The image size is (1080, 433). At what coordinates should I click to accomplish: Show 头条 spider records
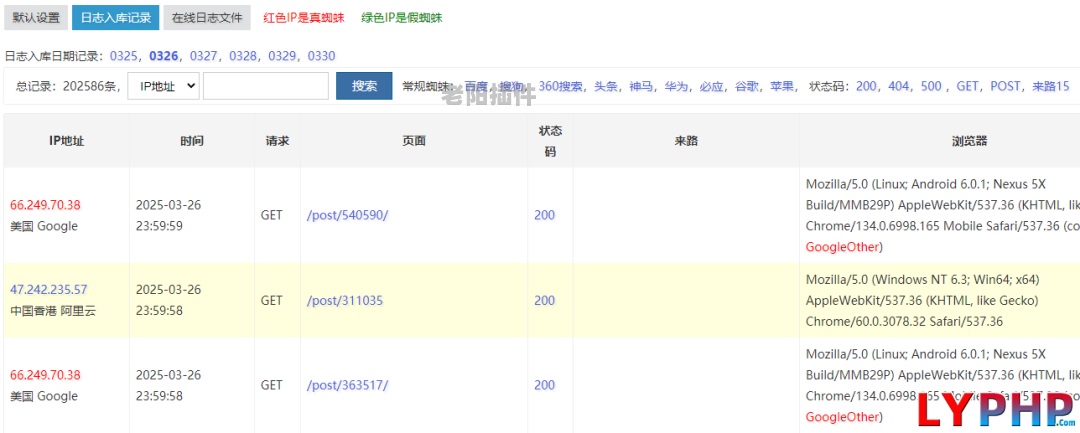[x=605, y=86]
